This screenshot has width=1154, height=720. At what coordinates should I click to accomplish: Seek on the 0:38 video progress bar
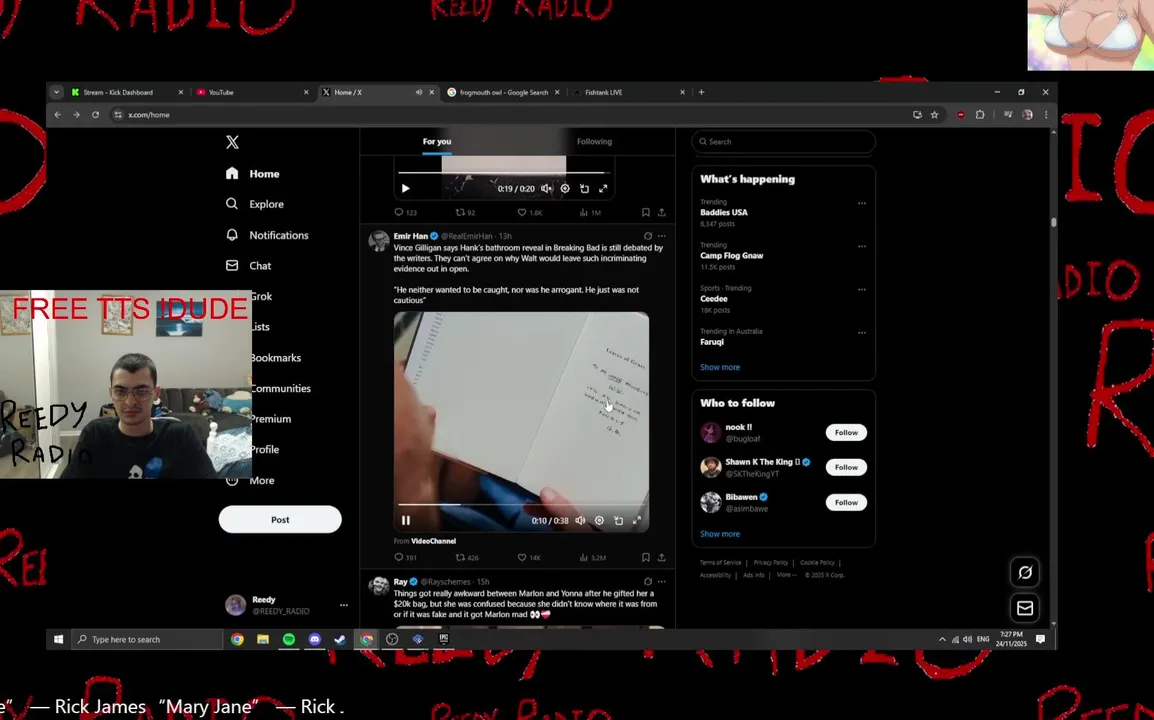coord(521,504)
